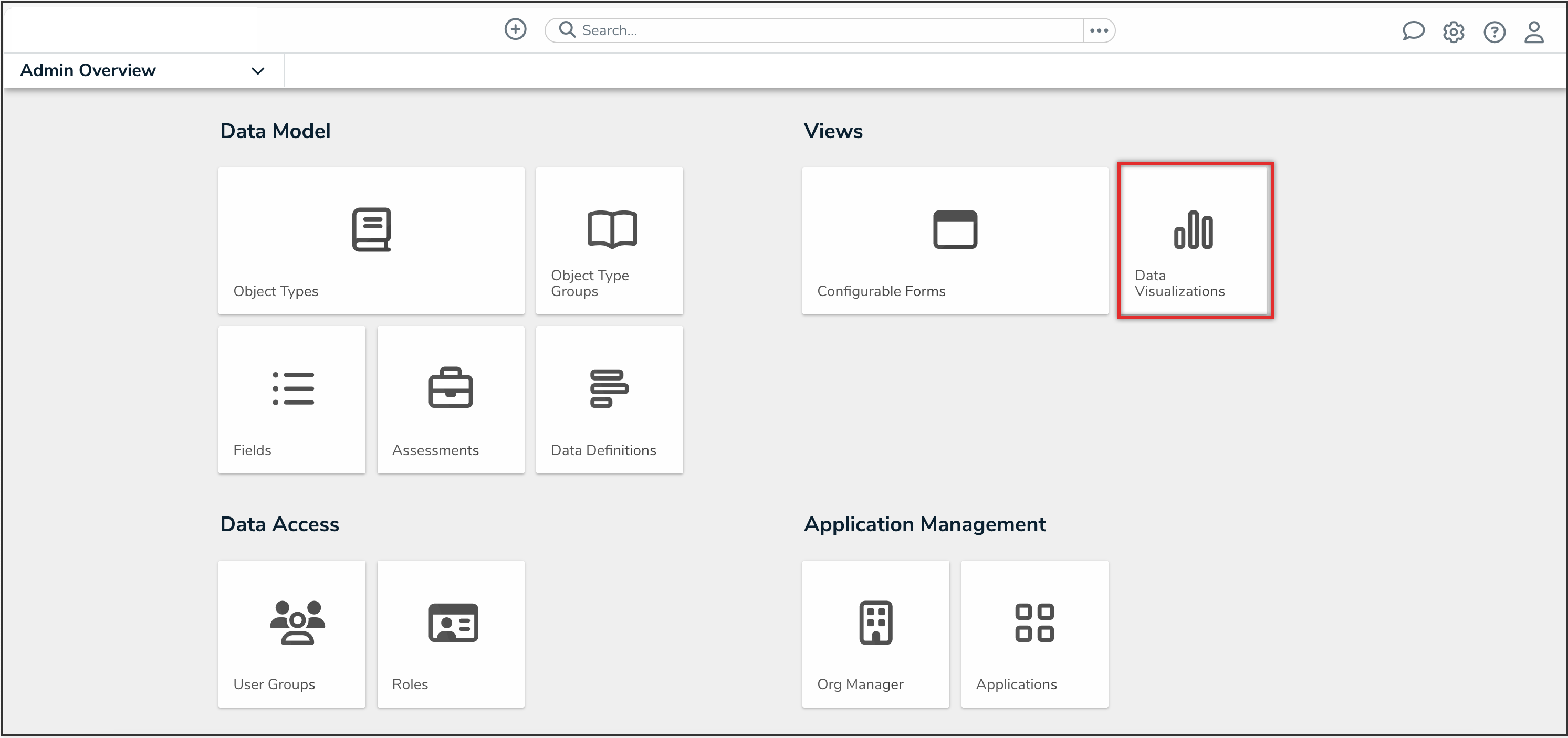Open the chat bubble icon

[x=1413, y=31]
